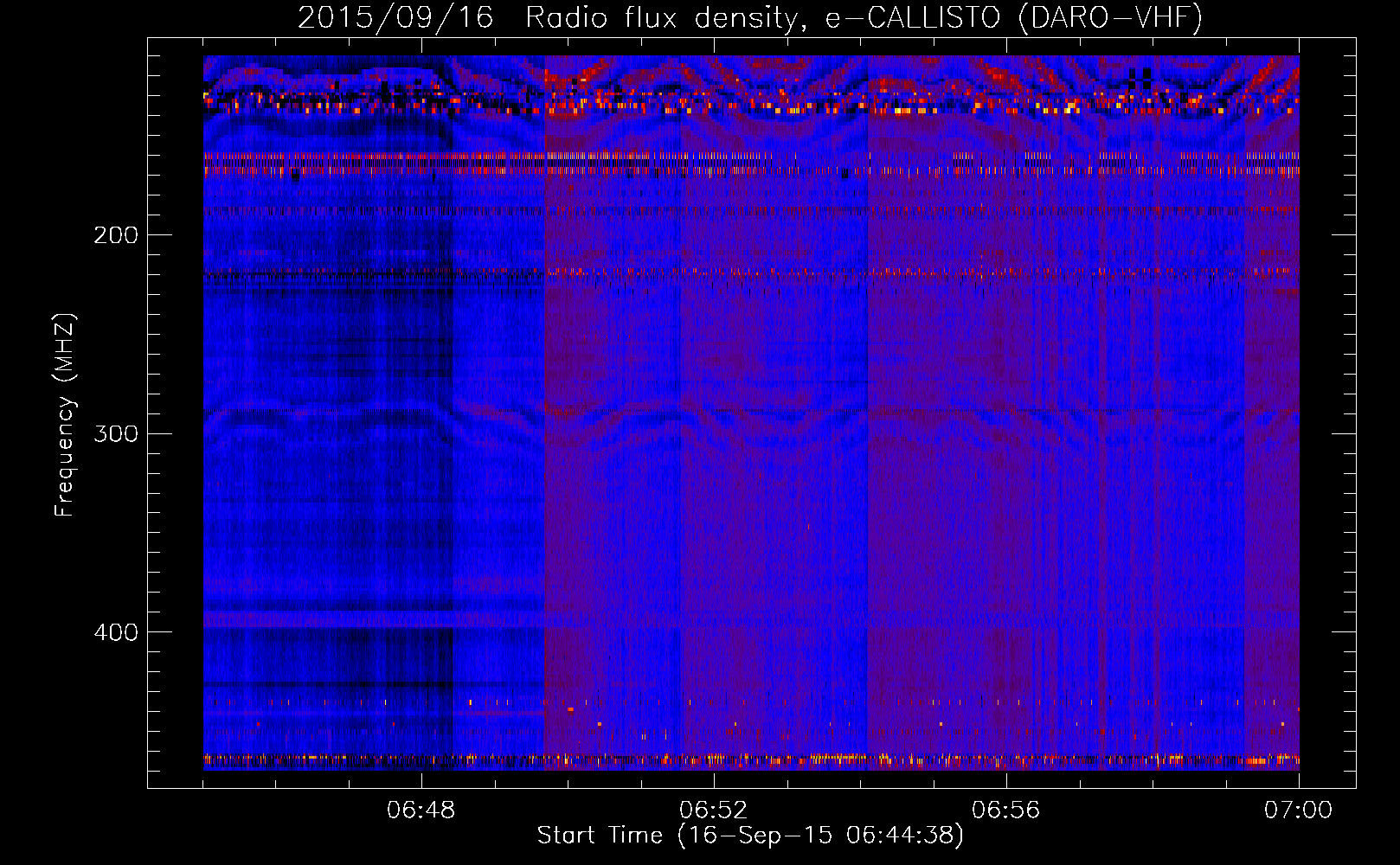Click the 07:00 time tick label
Viewport: 1400px width, 865px height.
[1299, 811]
